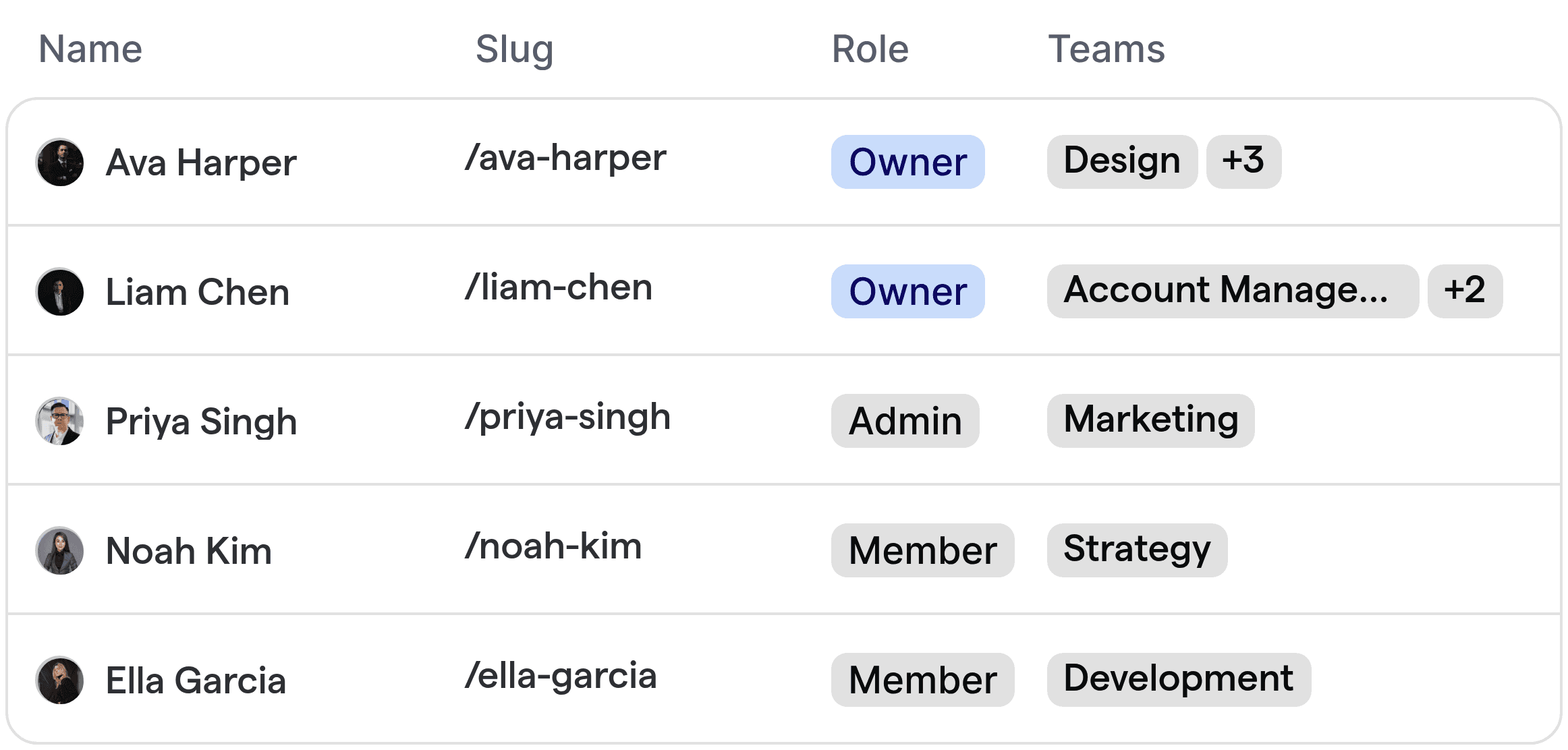
Task: Click the Teams column header
Action: point(1107,49)
